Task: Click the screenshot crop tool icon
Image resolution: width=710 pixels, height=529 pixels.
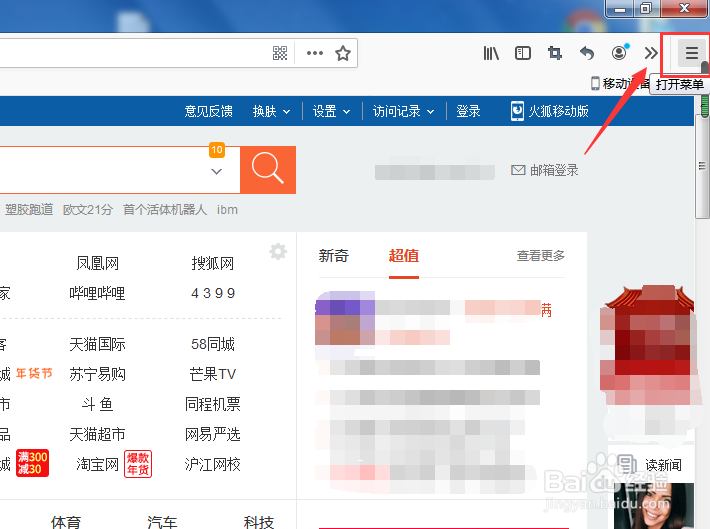Action: tap(555, 53)
